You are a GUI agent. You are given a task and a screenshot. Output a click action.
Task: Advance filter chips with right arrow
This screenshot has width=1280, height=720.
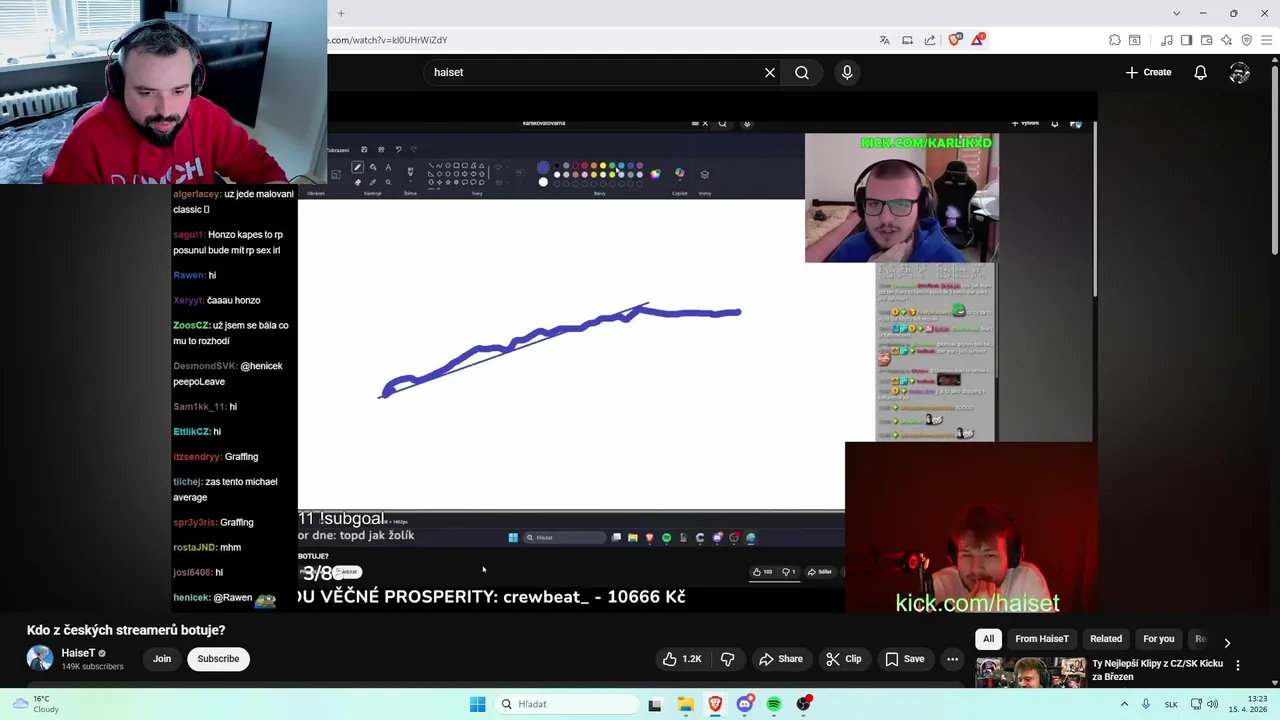point(1227,642)
